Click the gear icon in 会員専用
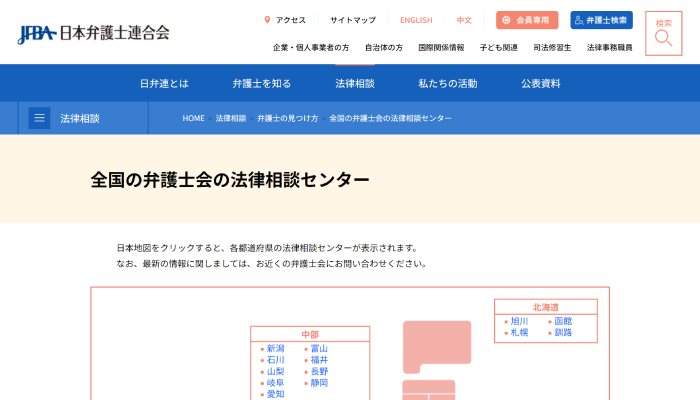Viewport: 700px width, 400px height. point(506,20)
